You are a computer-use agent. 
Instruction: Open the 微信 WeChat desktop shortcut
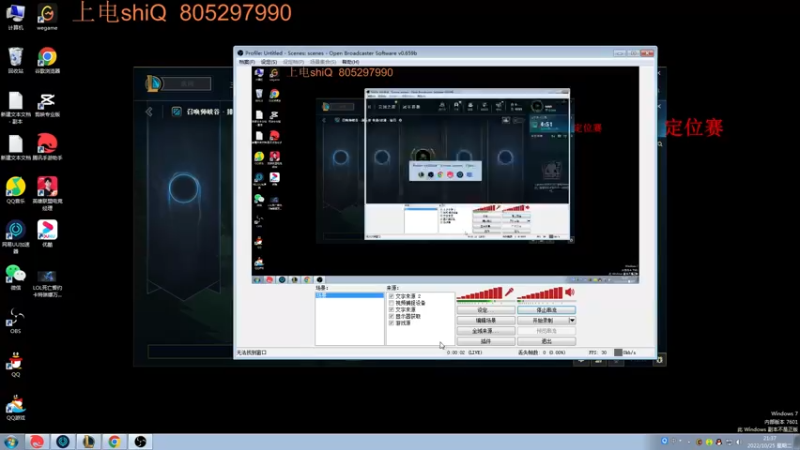(15, 277)
